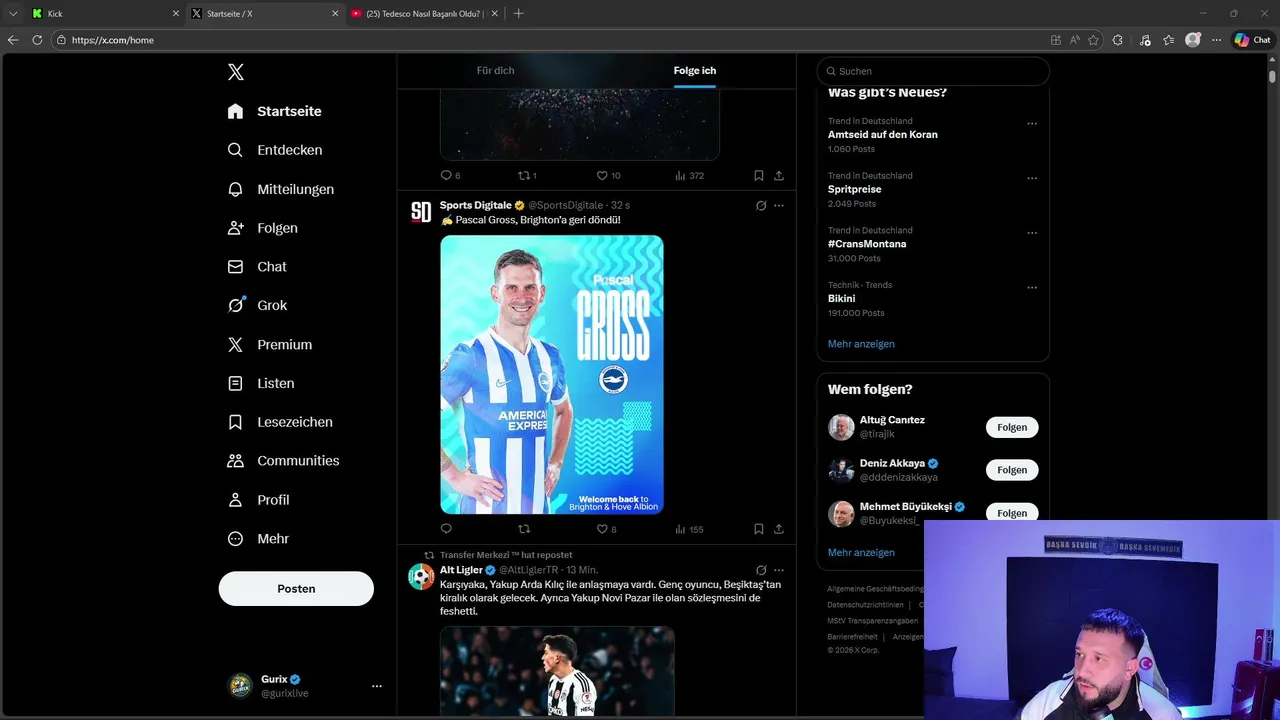
Task: Open Datenschutzrichtlinien footer link
Action: click(x=865, y=605)
